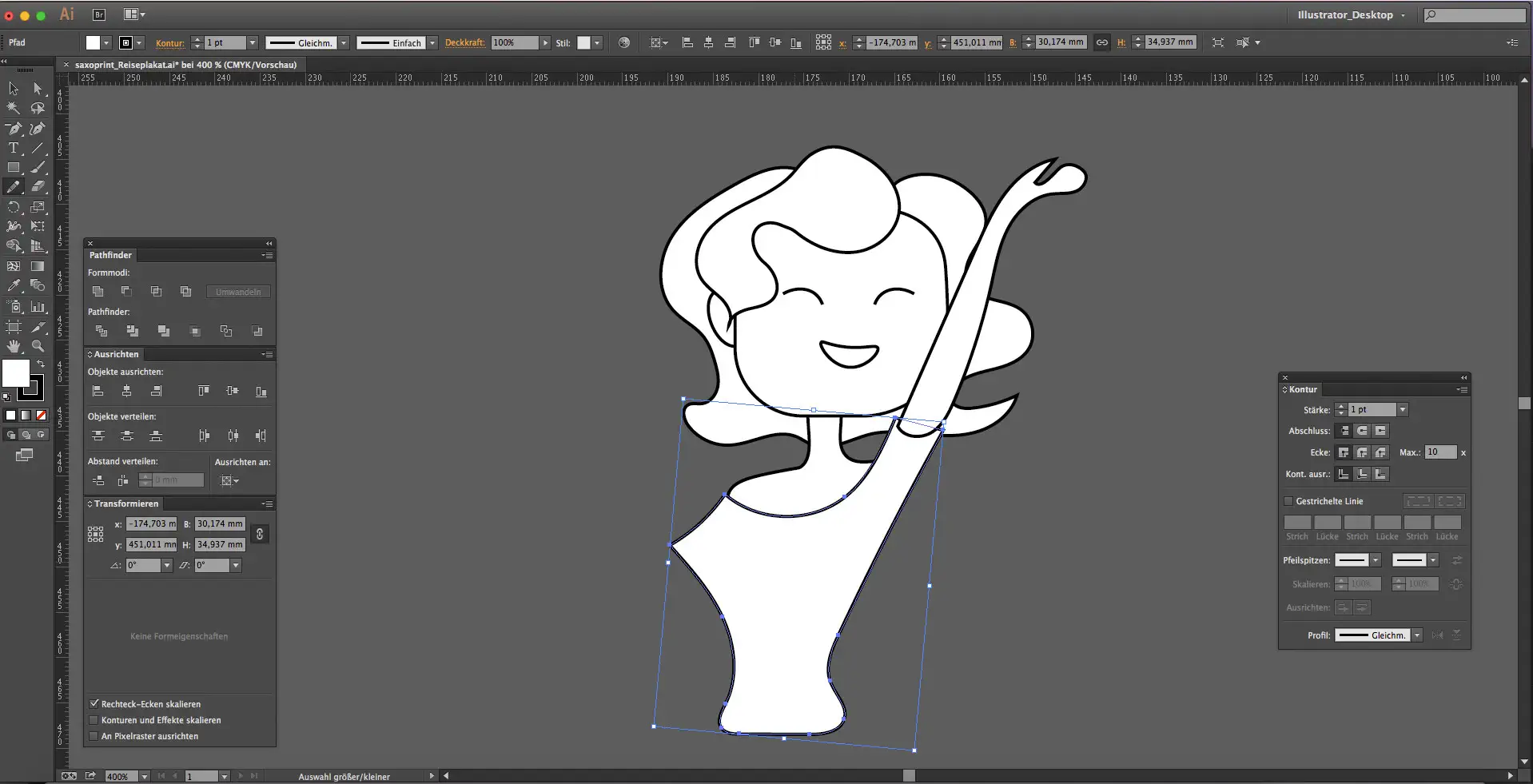Disable Rechteck-Ecken skalieren checkbox

click(x=94, y=704)
